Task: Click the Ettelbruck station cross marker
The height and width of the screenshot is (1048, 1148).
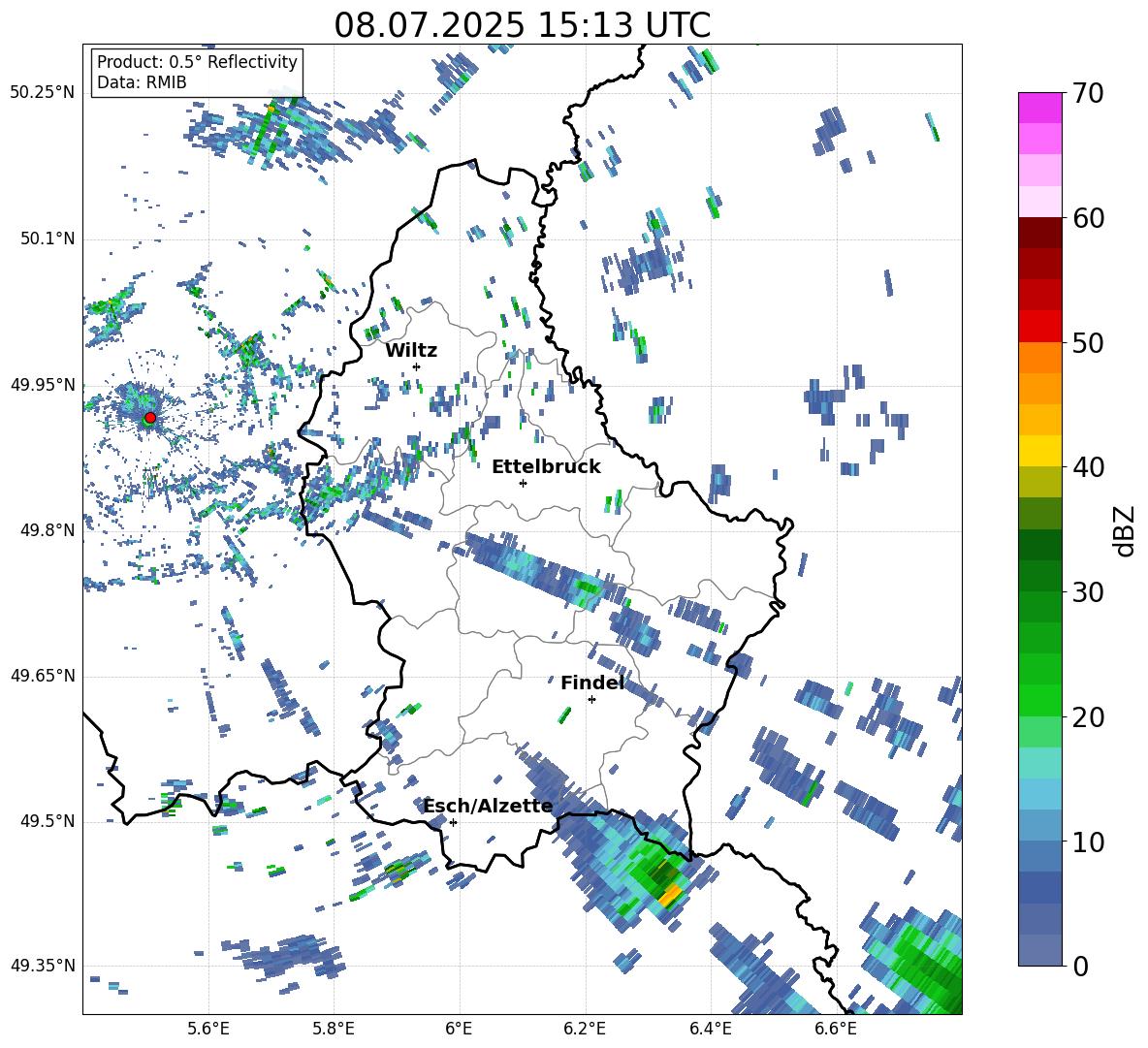Action: [x=523, y=483]
